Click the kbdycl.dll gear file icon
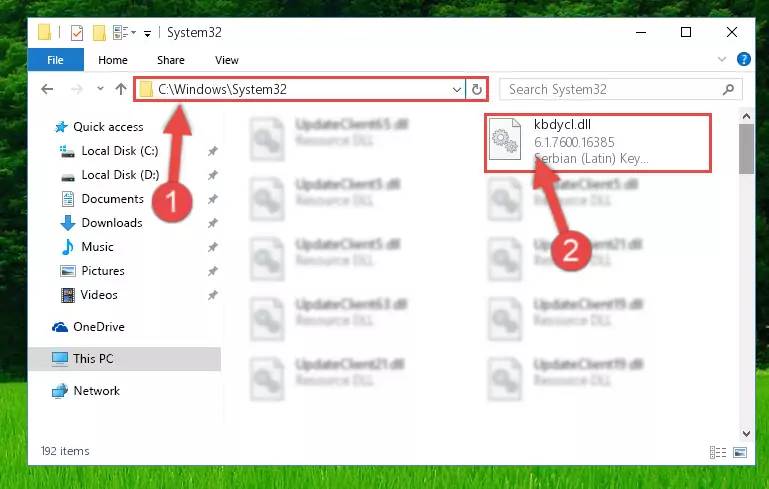The height and width of the screenshot is (489, 769). coord(505,139)
